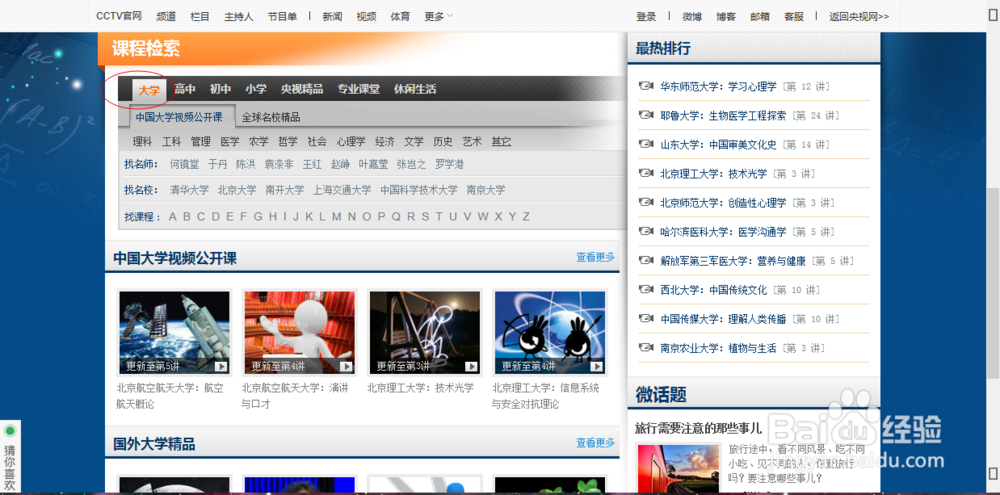Click camera icon beside 华东师范大学 学习心理学
Screen dimensions: 1000x495
(646, 86)
